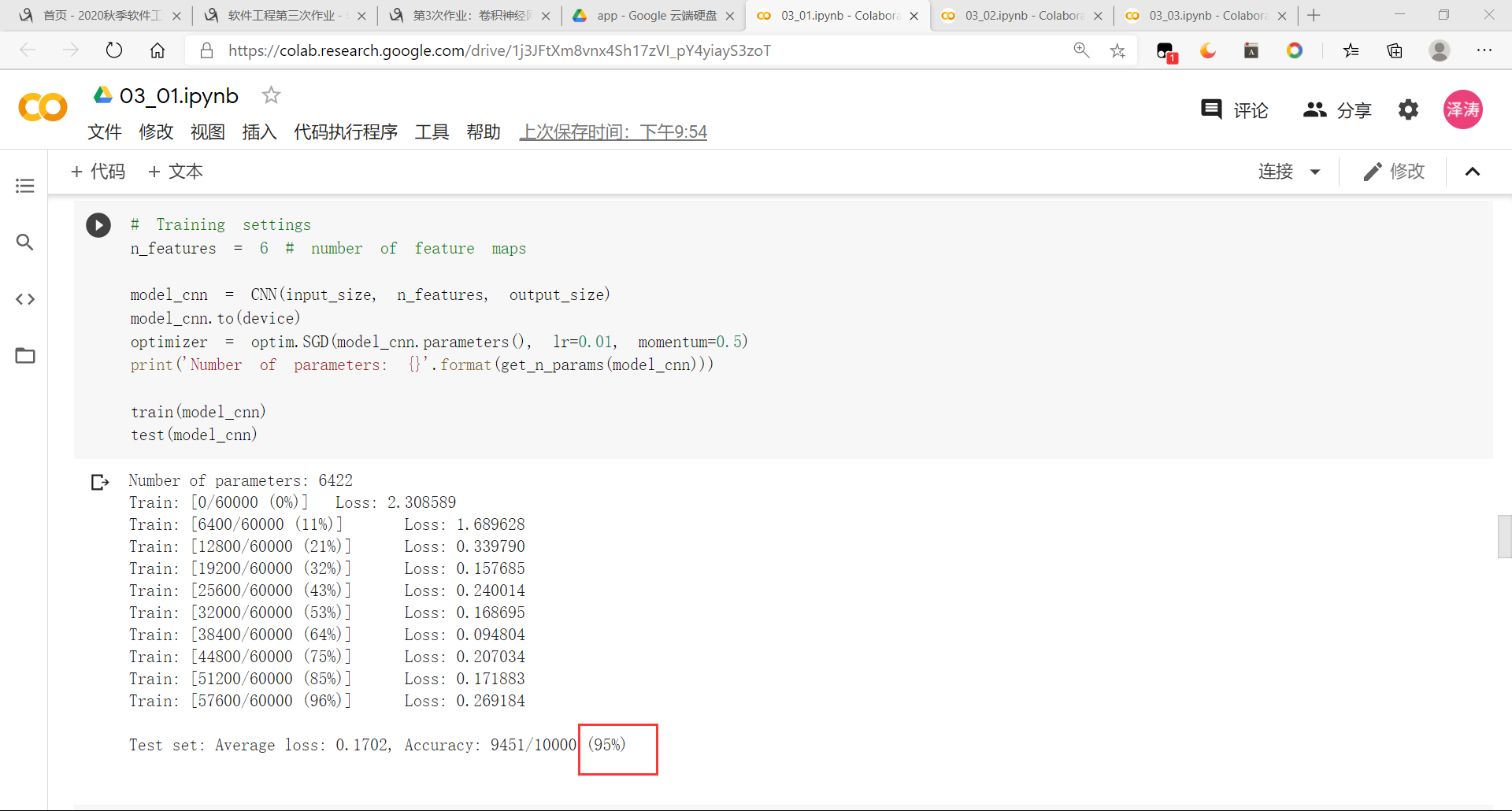Select the 'Number of parameters: 6422' output line
This screenshot has height=811, width=1512.
pos(241,480)
